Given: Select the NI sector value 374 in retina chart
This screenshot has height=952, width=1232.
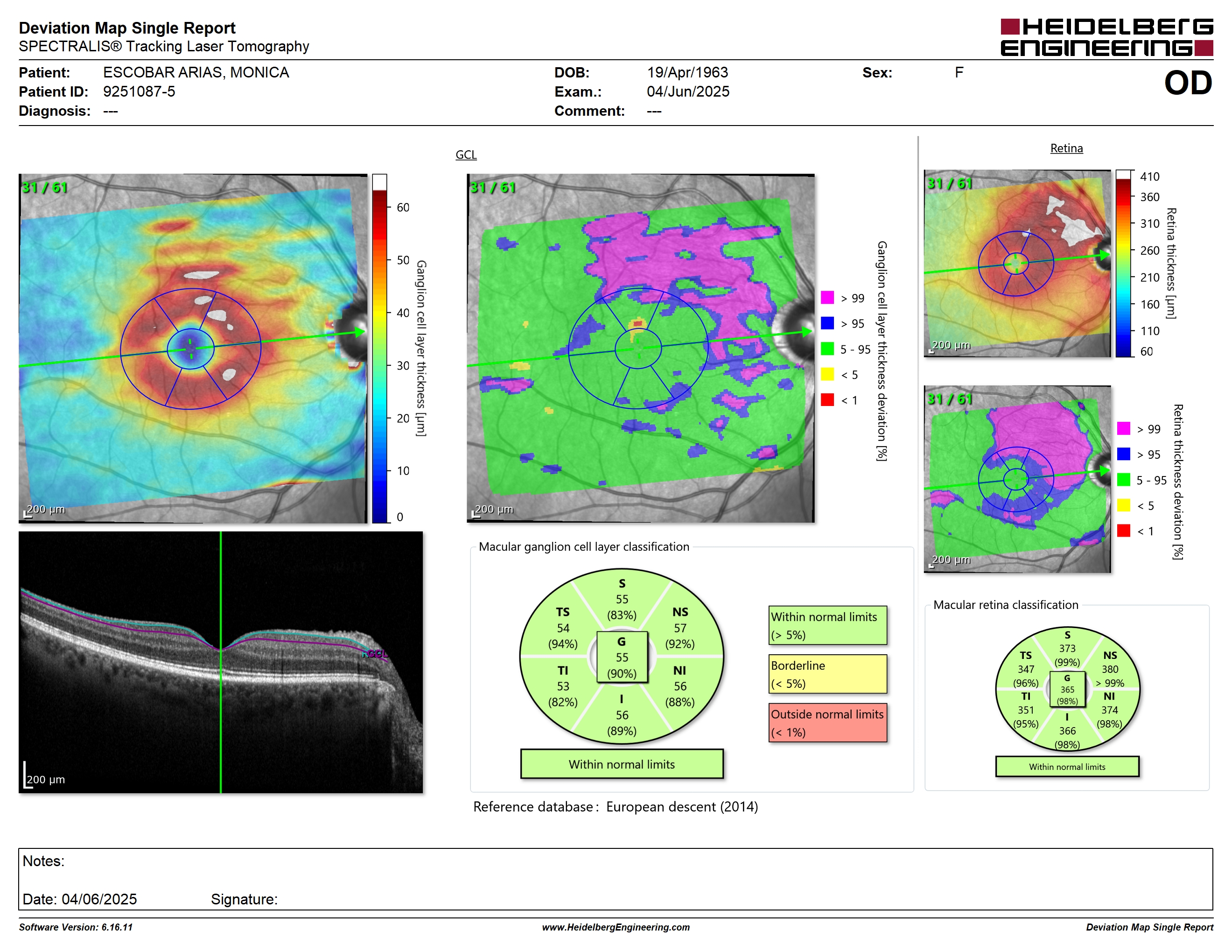Looking at the screenshot, I should tap(1109, 710).
